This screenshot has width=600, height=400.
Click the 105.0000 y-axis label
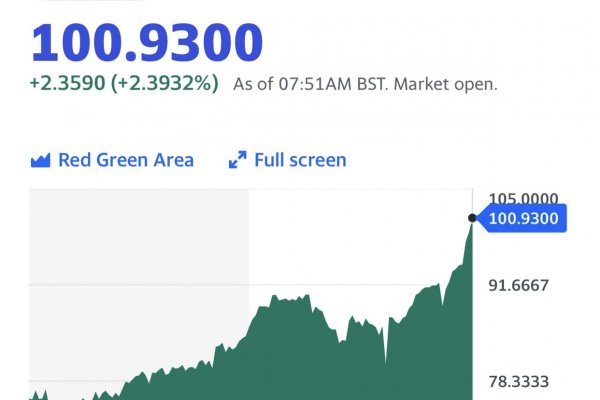pyautogui.click(x=523, y=198)
